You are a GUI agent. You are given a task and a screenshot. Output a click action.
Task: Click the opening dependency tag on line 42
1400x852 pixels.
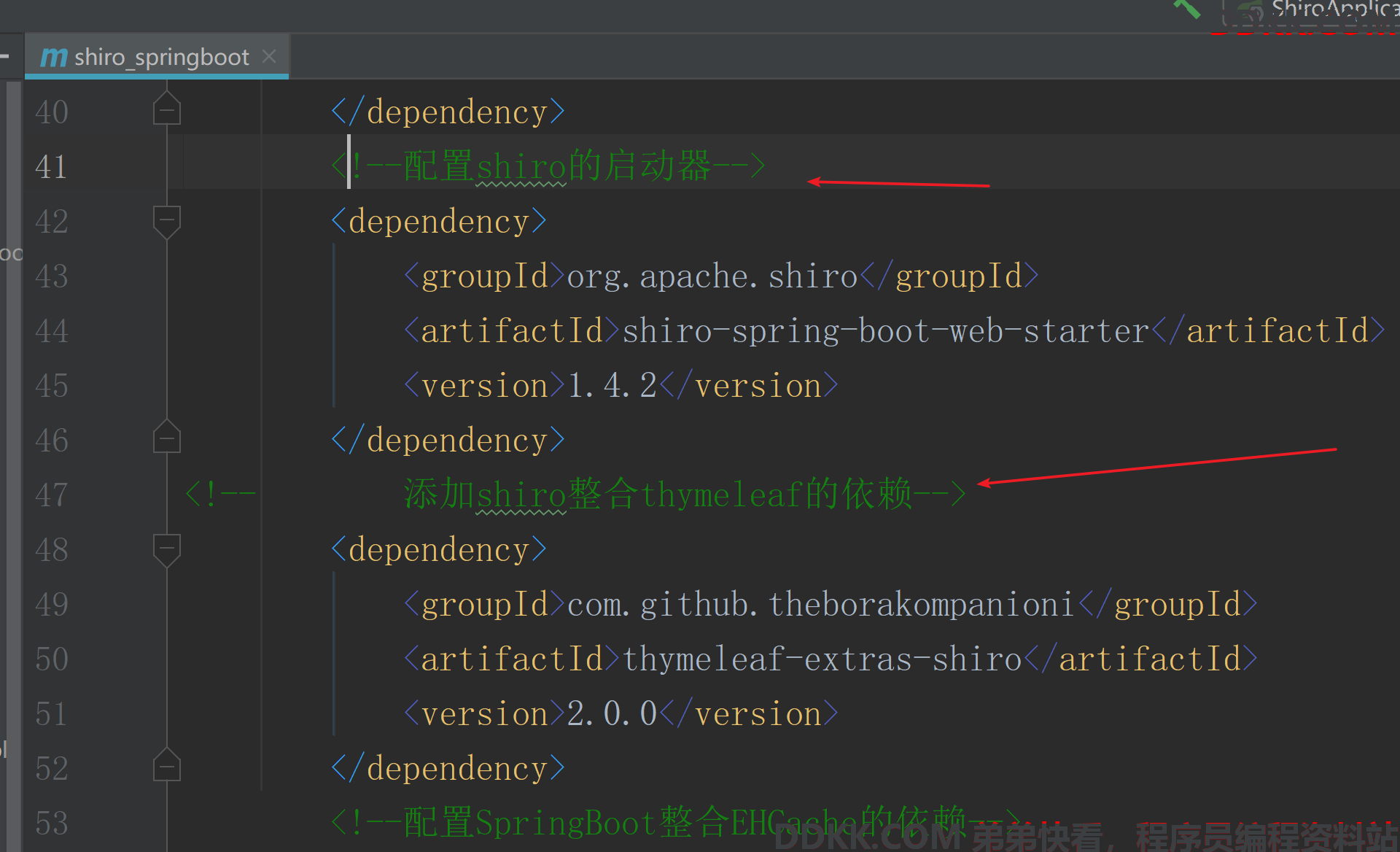click(x=438, y=222)
